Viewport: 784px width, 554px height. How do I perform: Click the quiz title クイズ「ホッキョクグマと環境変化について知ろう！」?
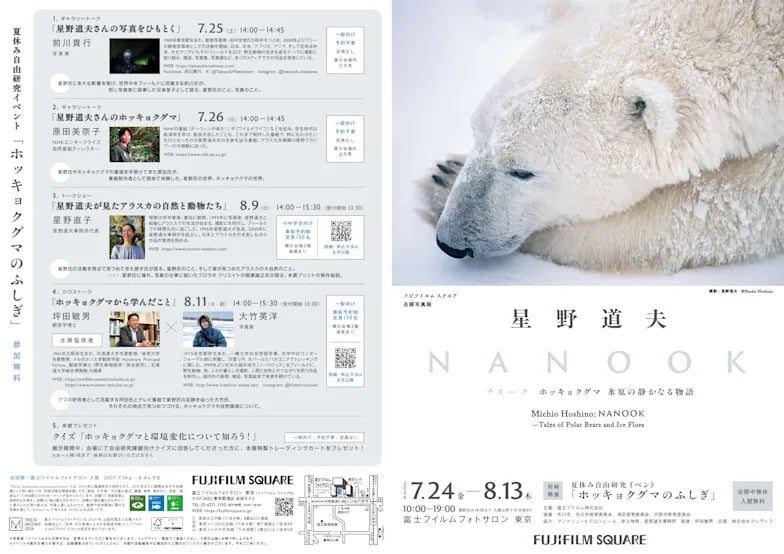coord(154,436)
